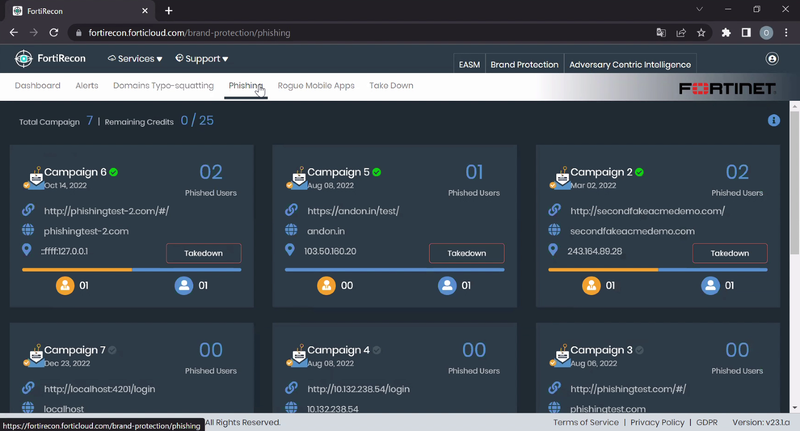
Task: Switch to the EASM module tab
Action: pyautogui.click(x=469, y=64)
